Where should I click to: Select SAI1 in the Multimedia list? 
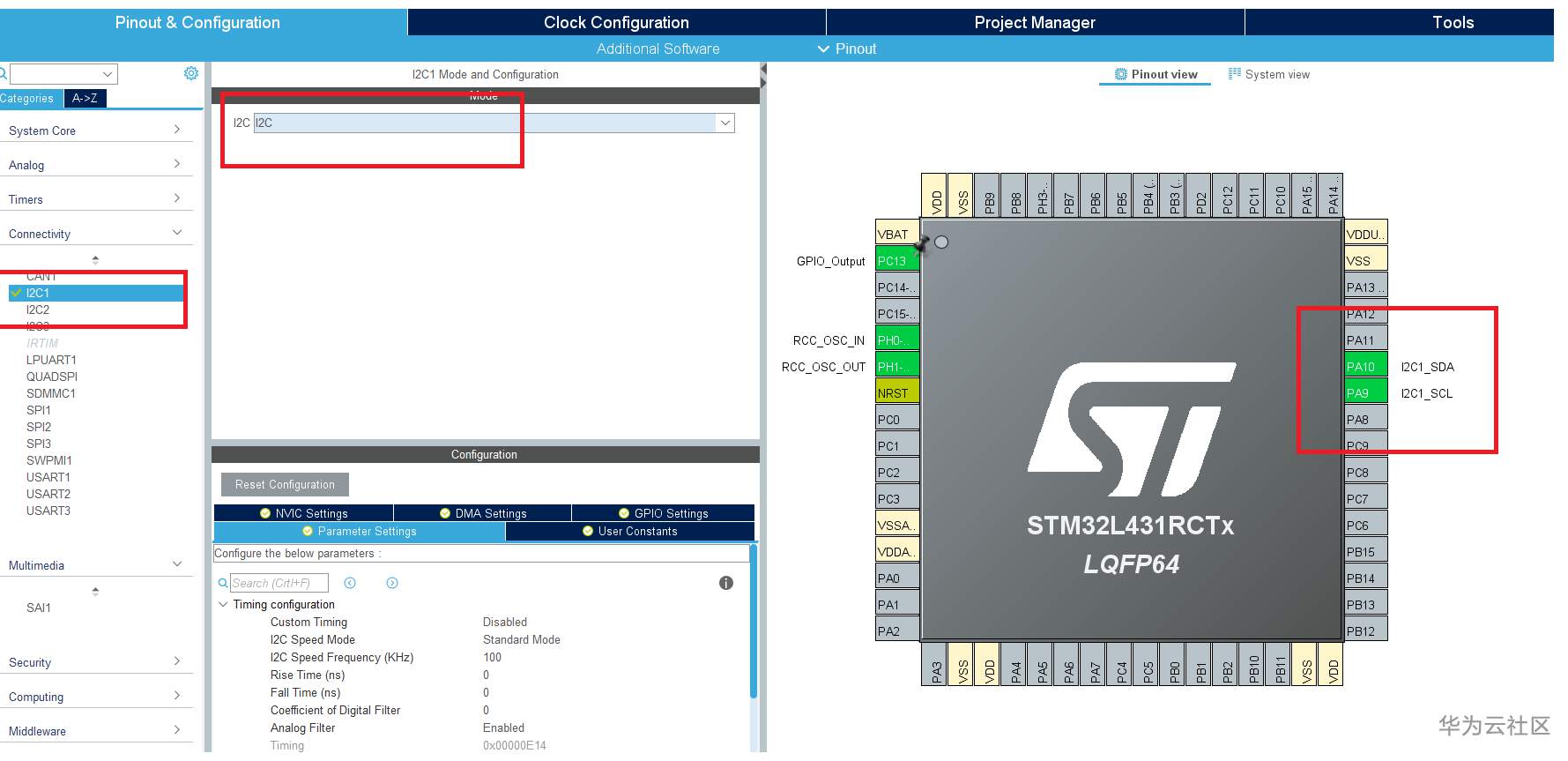click(39, 608)
